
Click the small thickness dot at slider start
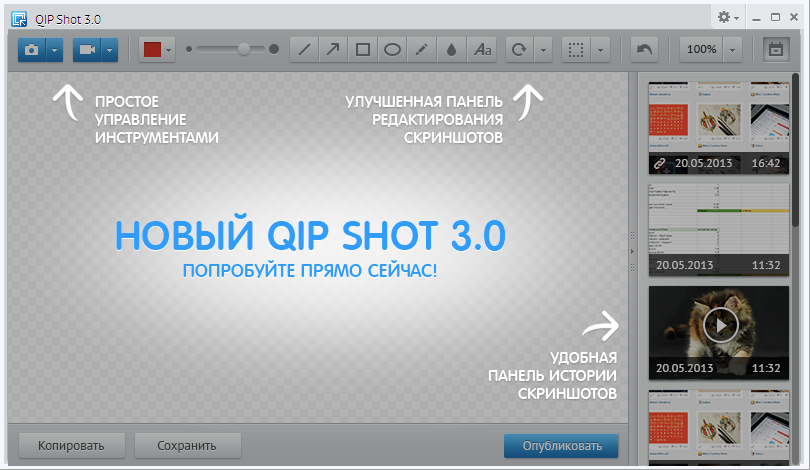pyautogui.click(x=189, y=50)
